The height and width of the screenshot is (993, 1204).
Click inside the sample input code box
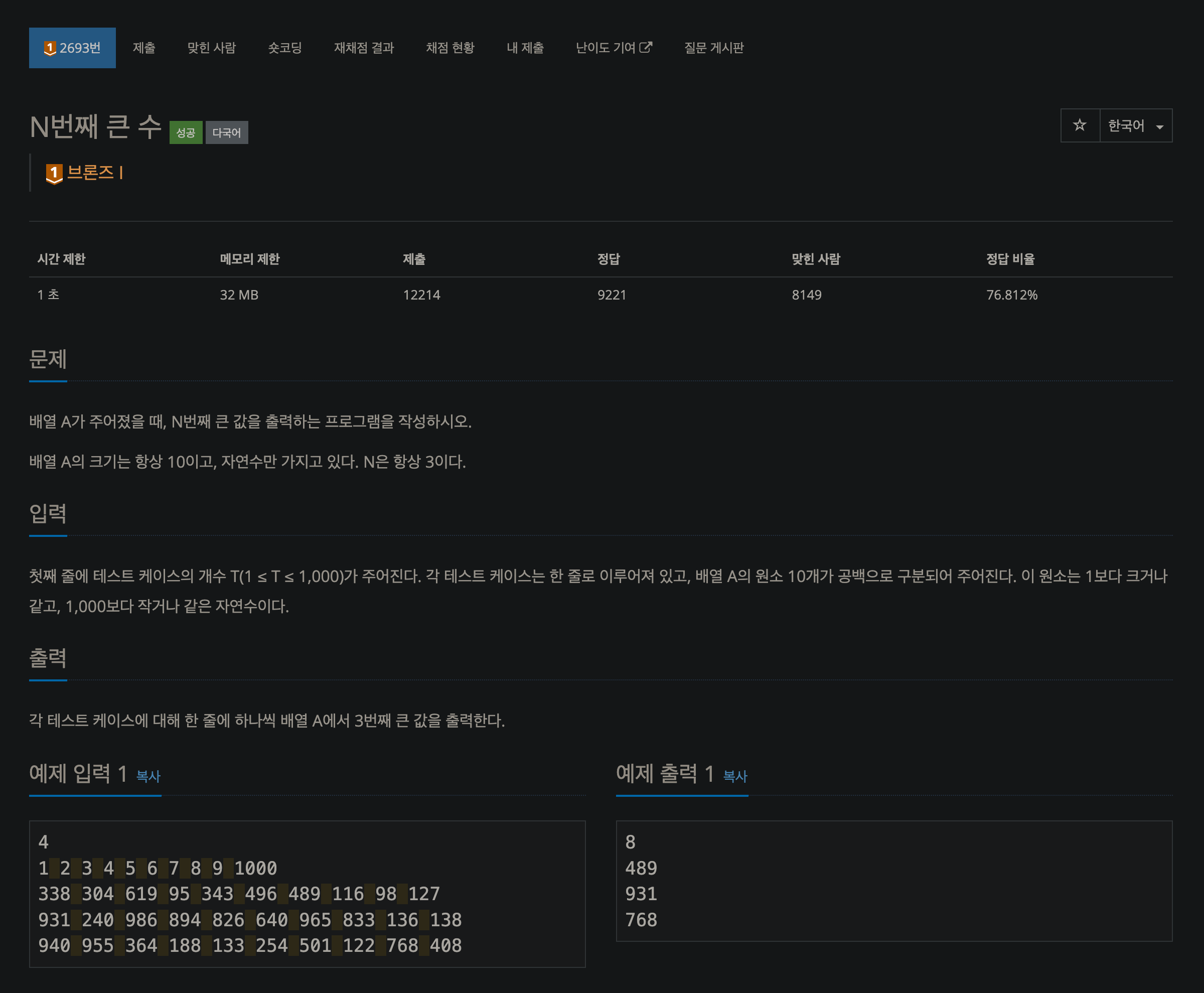coord(307,894)
